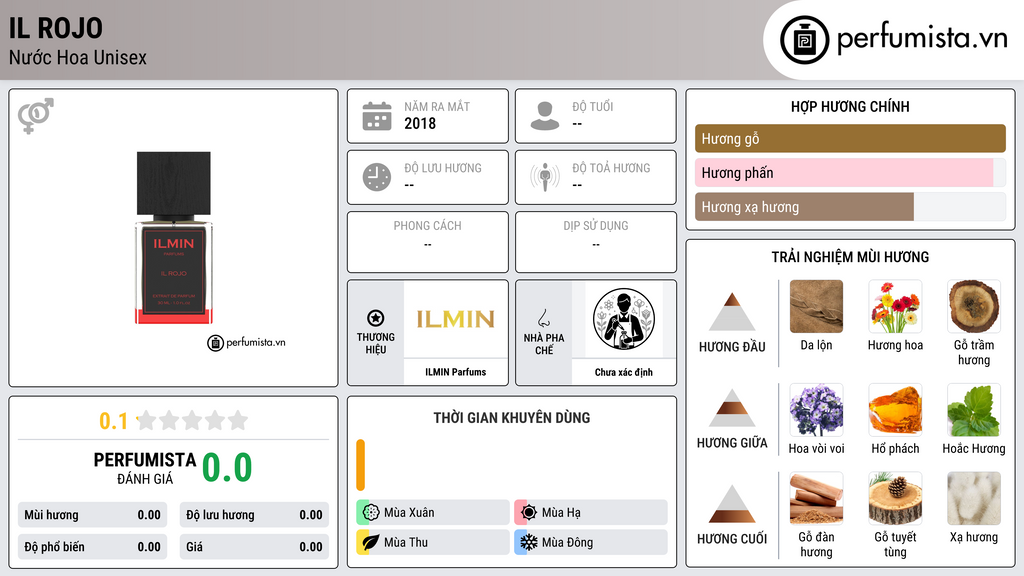Screen dimensions: 1024x576
Task: Select the Mùa Đông season chip
Action: point(591,542)
